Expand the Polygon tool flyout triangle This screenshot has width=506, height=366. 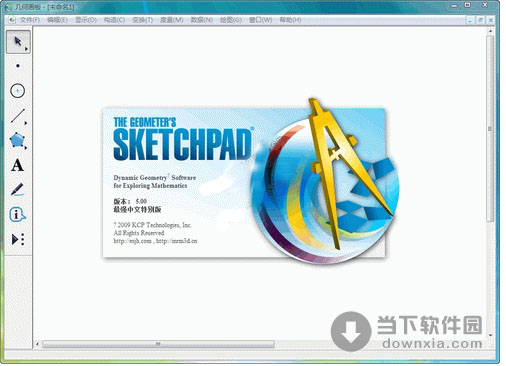[x=26, y=147]
